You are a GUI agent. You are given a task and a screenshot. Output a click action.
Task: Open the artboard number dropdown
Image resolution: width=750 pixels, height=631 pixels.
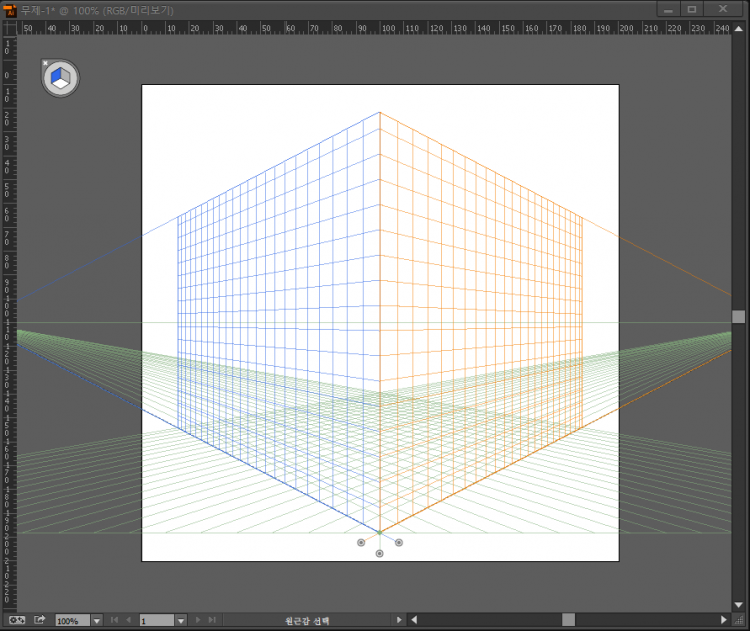click(x=181, y=621)
